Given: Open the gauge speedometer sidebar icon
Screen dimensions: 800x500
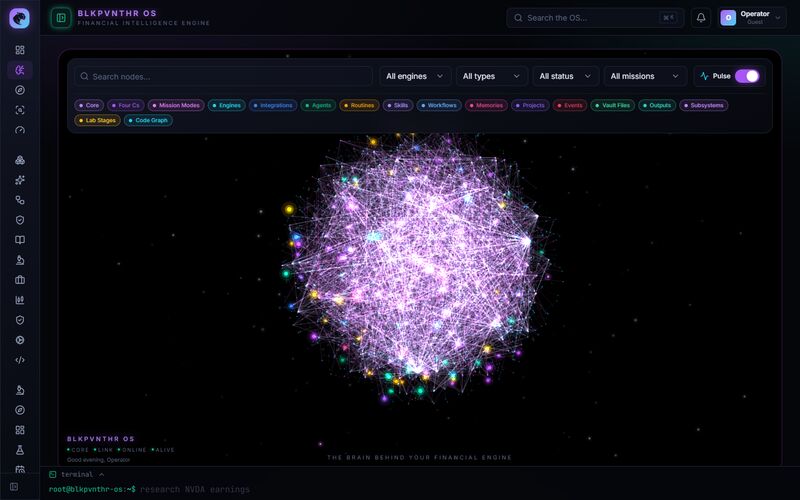Looking at the screenshot, I should [20, 130].
